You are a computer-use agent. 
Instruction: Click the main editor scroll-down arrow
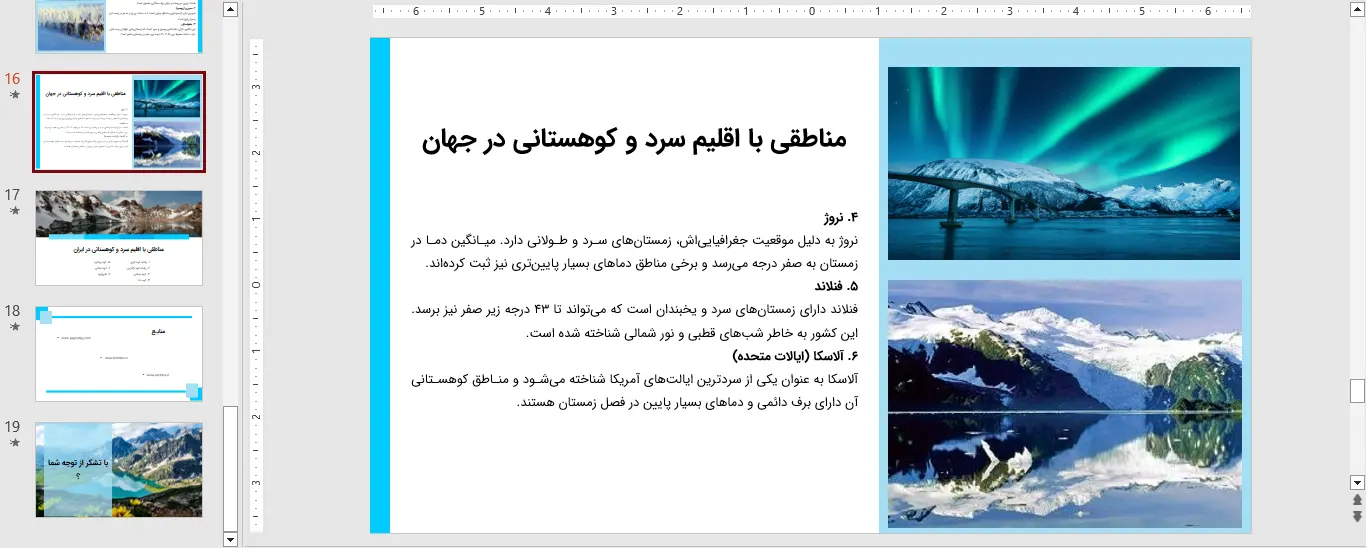point(1357,481)
